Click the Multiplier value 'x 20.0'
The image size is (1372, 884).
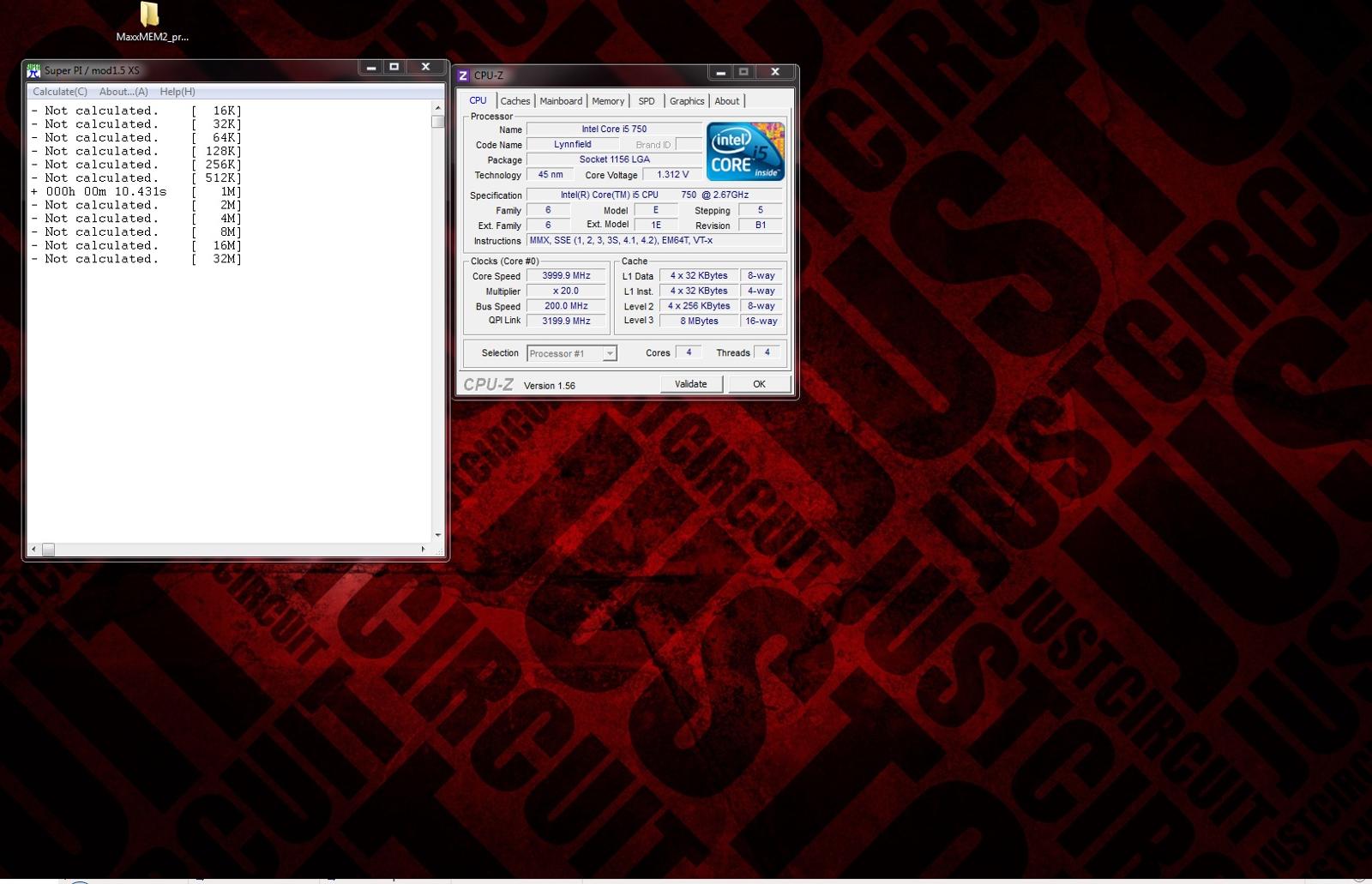[x=567, y=291]
